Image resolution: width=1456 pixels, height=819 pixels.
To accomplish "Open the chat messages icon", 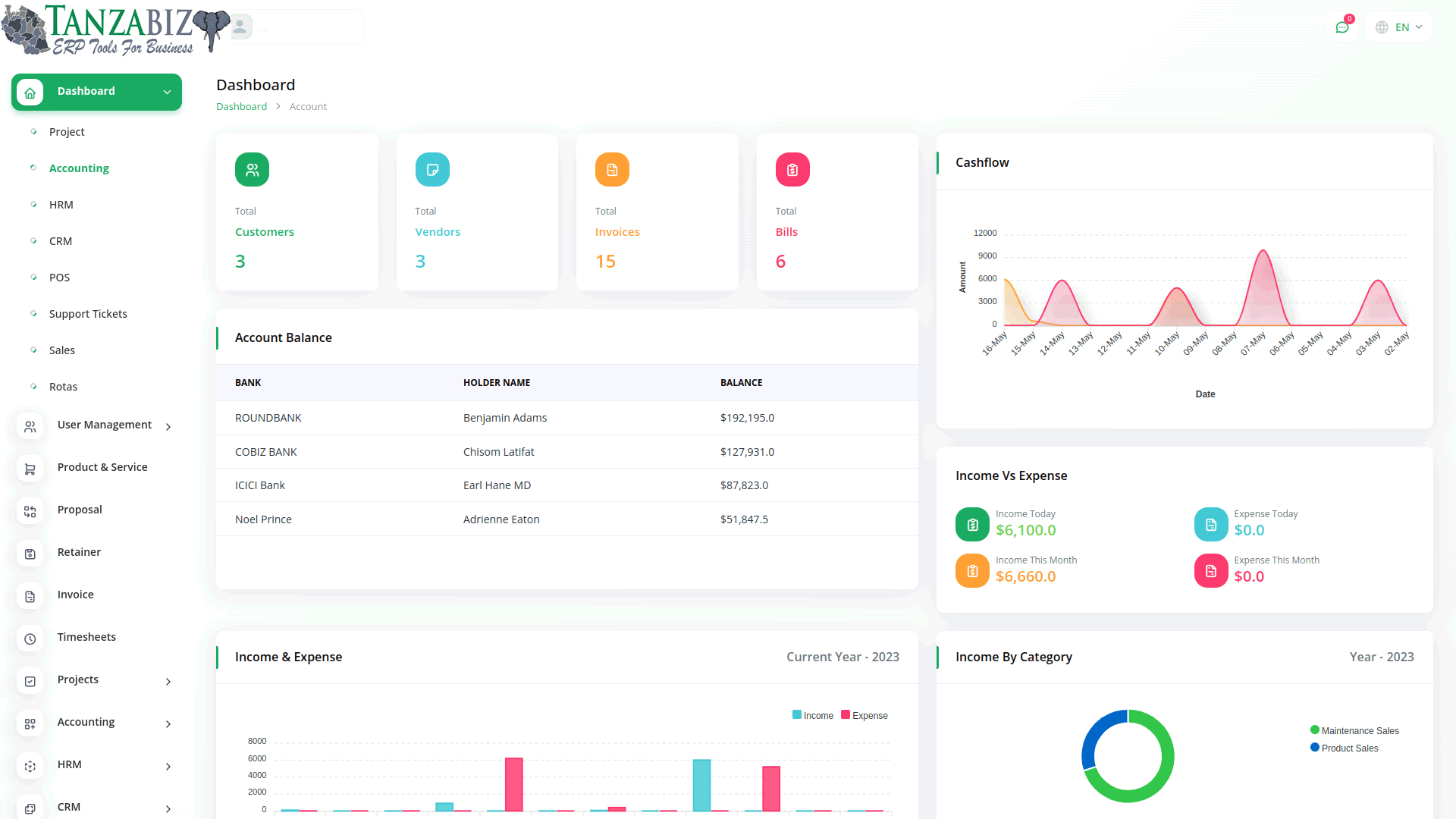I will (x=1341, y=27).
